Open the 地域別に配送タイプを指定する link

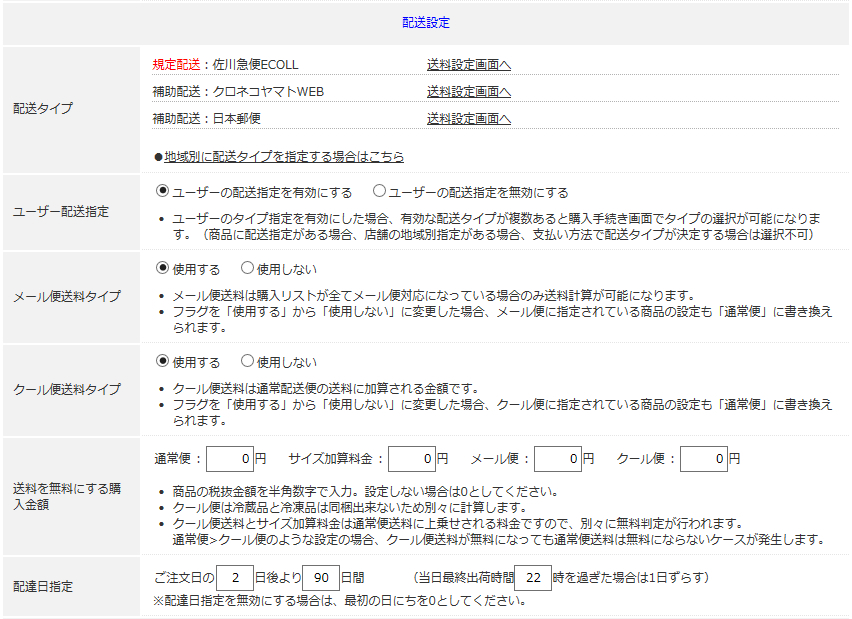[x=284, y=157]
